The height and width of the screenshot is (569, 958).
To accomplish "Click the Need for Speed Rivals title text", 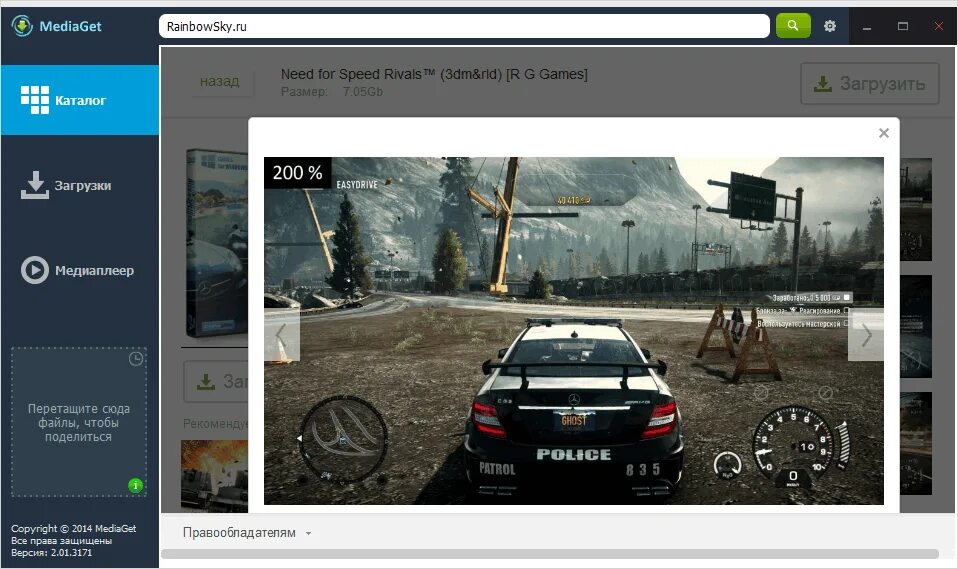I will coord(434,74).
